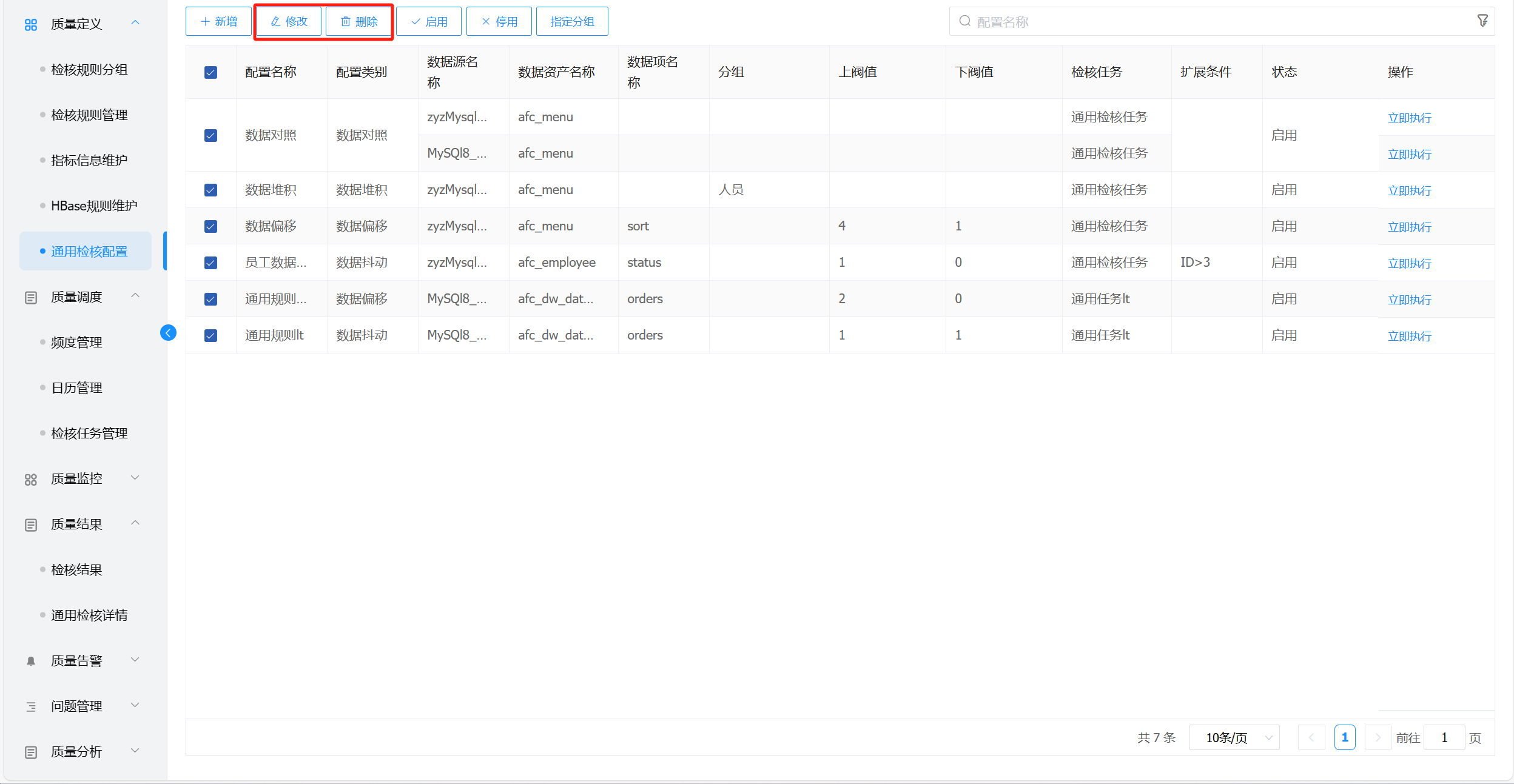
Task: Click the 修改 edit button
Action: click(289, 22)
